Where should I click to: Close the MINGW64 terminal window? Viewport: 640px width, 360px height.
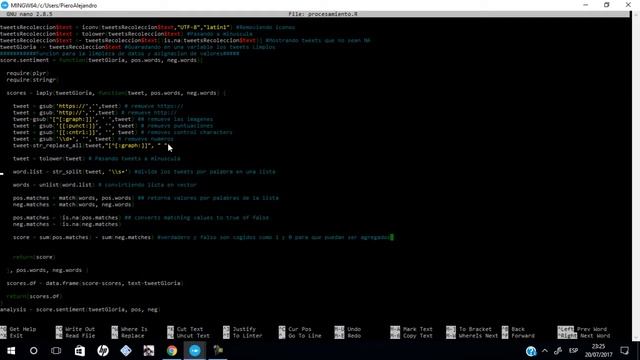pos(628,5)
